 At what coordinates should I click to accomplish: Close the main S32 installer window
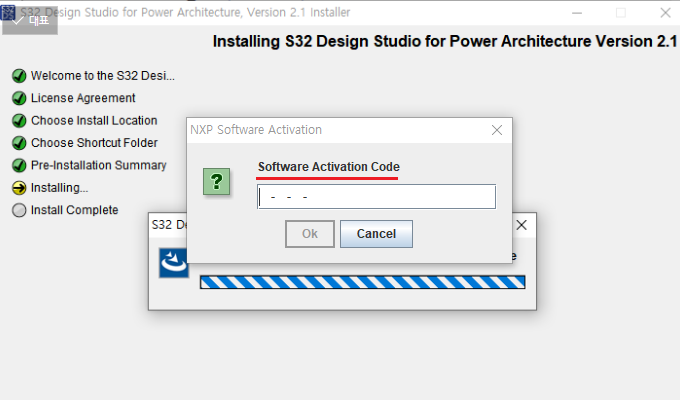pos(665,13)
